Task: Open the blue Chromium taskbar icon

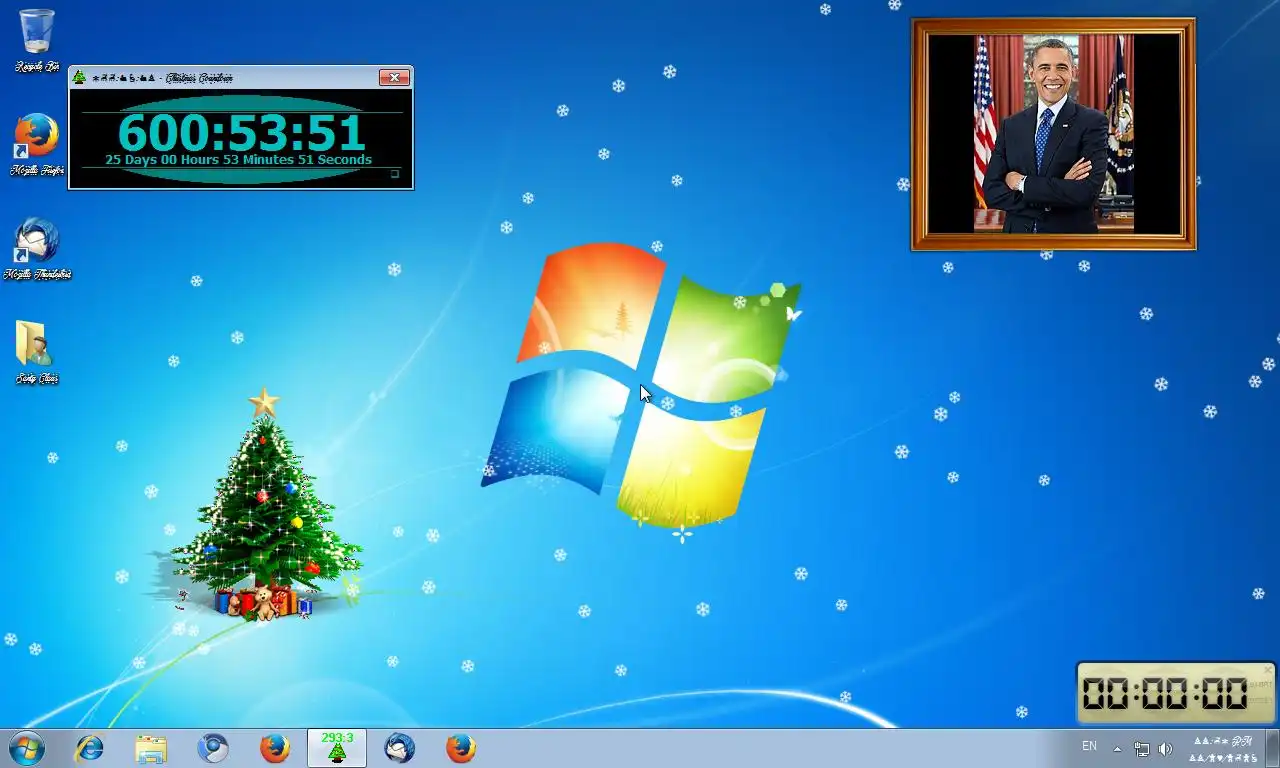Action: (213, 748)
